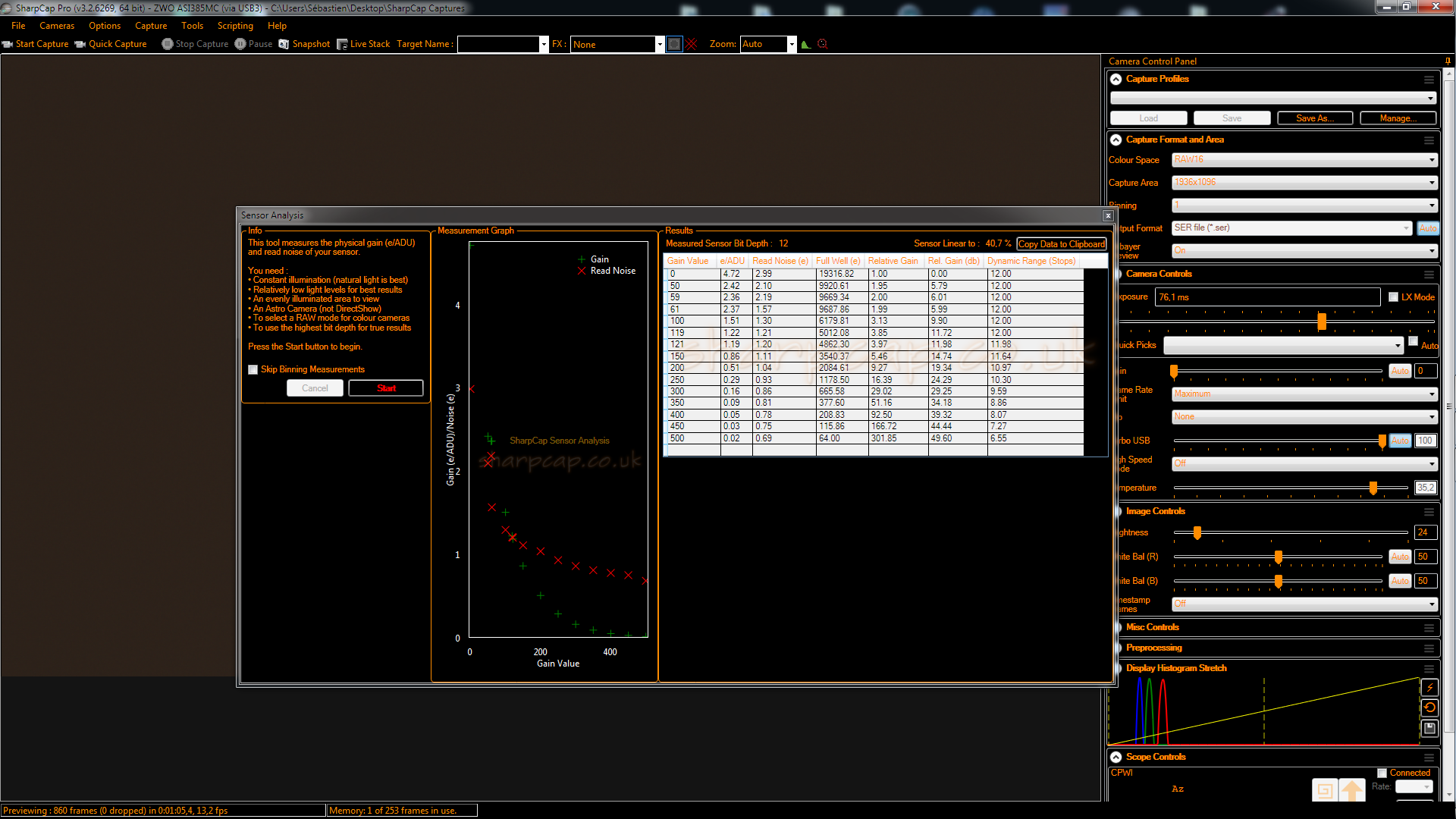Click the red reticule overlay icon

point(823,44)
